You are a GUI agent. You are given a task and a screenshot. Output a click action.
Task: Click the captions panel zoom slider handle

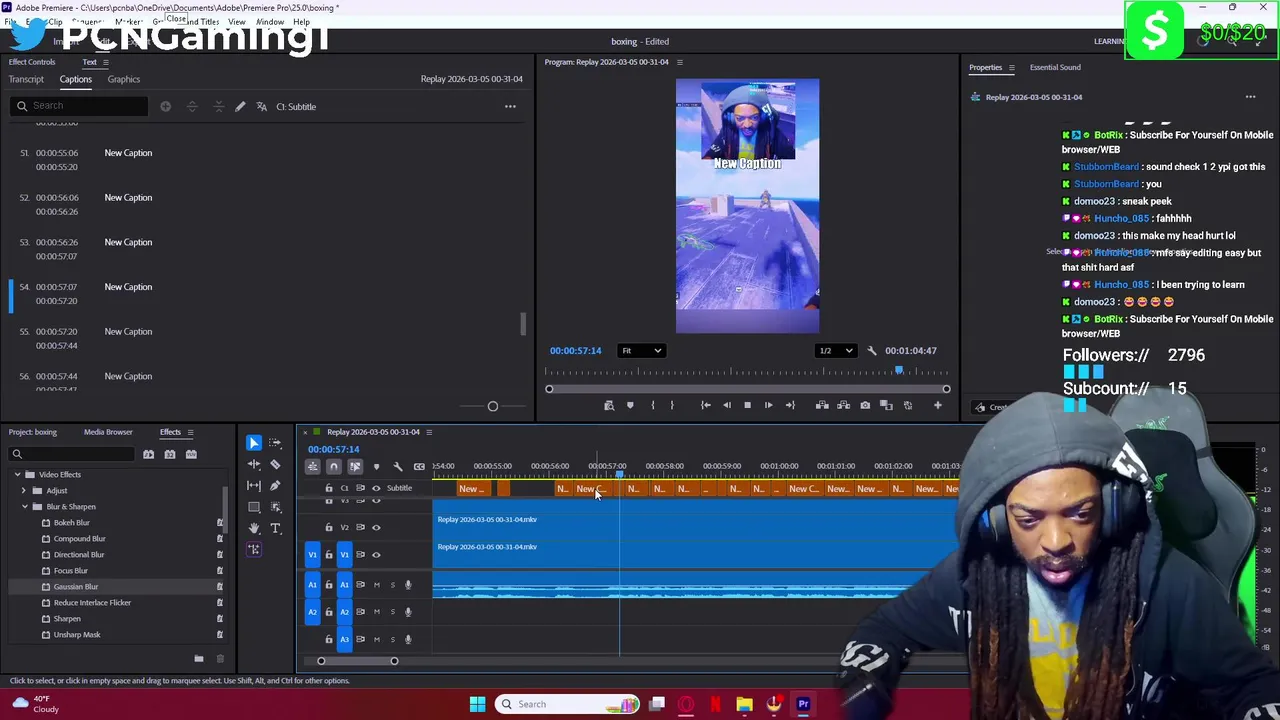492,406
